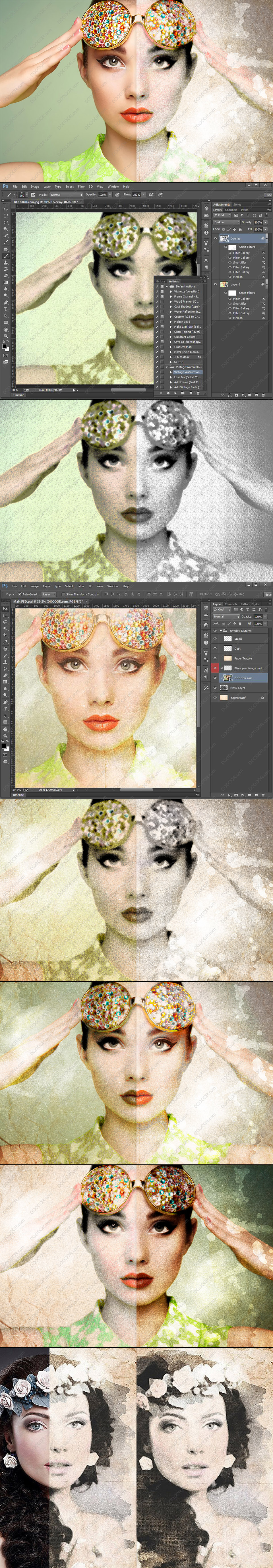Enable Show Transform Controls checkbox
This screenshot has width=273, height=1568.
click(63, 595)
